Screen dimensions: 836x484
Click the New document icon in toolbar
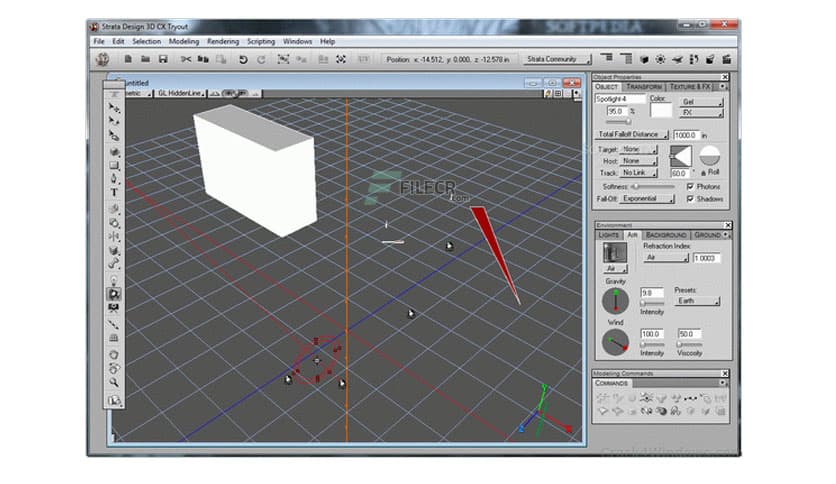pyautogui.click(x=128, y=59)
